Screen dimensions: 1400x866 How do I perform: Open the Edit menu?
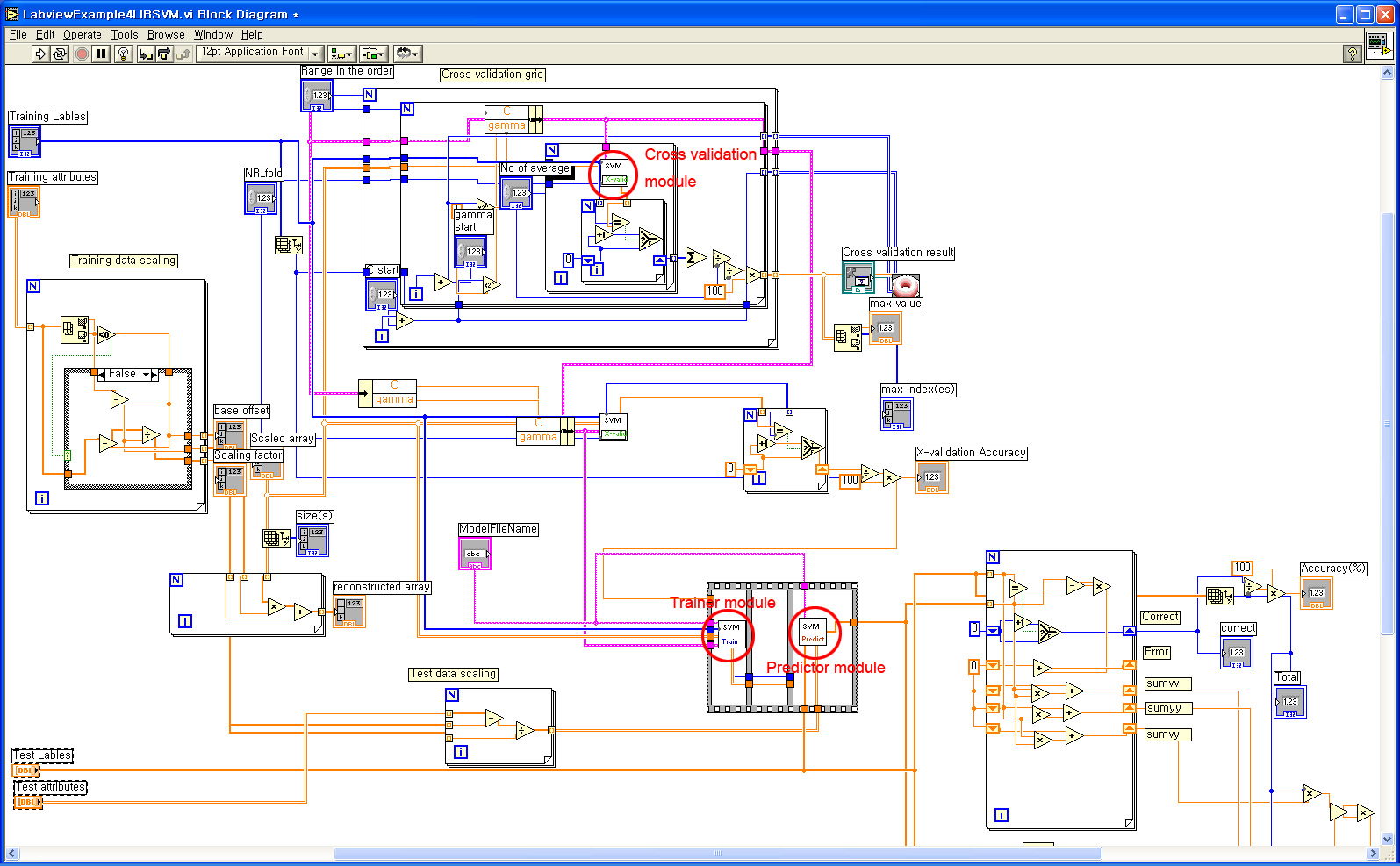[45, 34]
